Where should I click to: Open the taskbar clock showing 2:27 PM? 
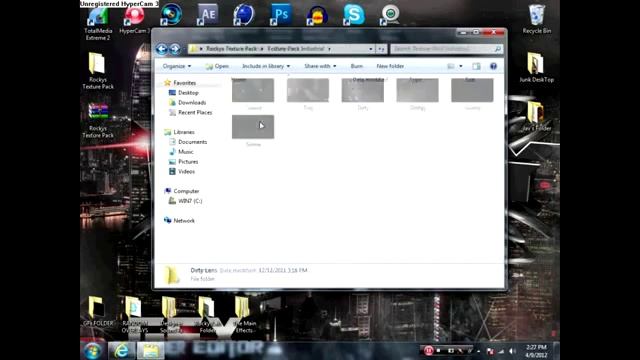click(536, 351)
